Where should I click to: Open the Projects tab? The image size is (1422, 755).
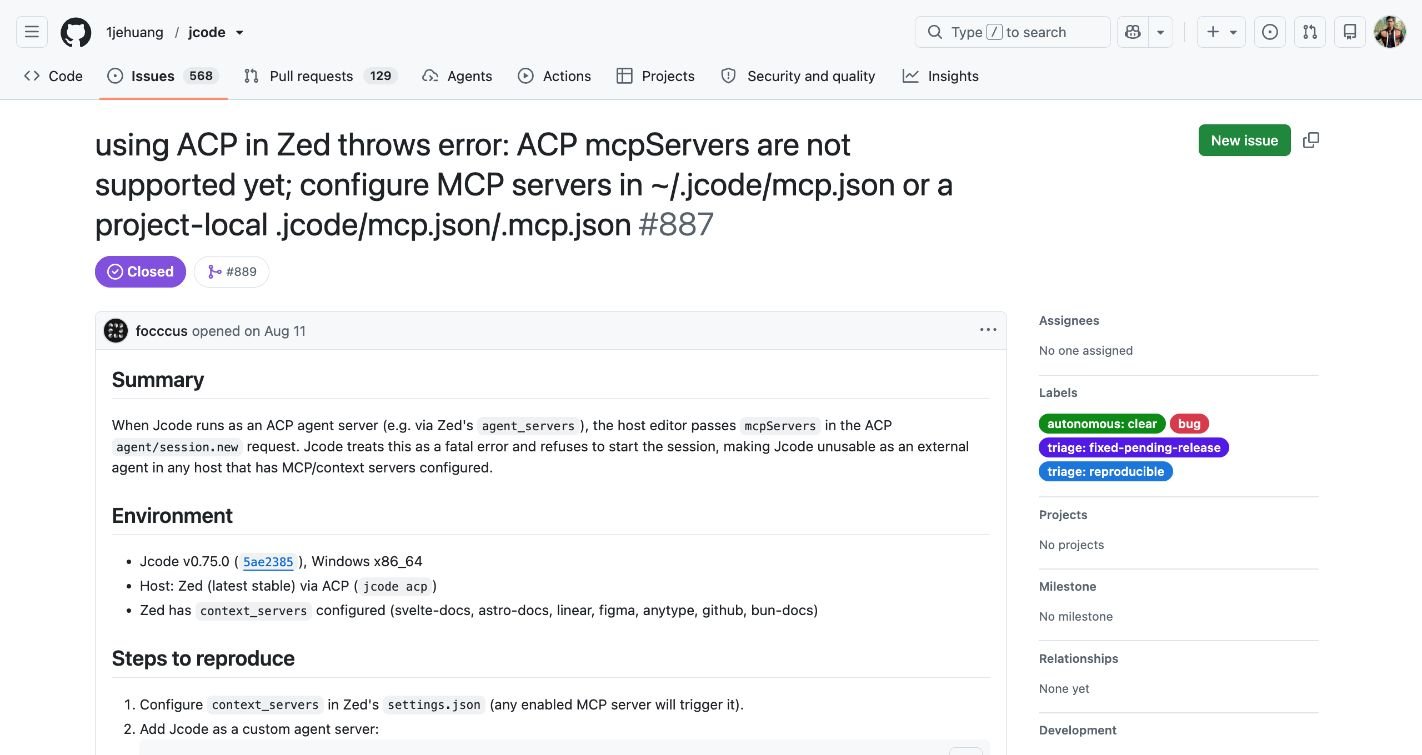[656, 76]
